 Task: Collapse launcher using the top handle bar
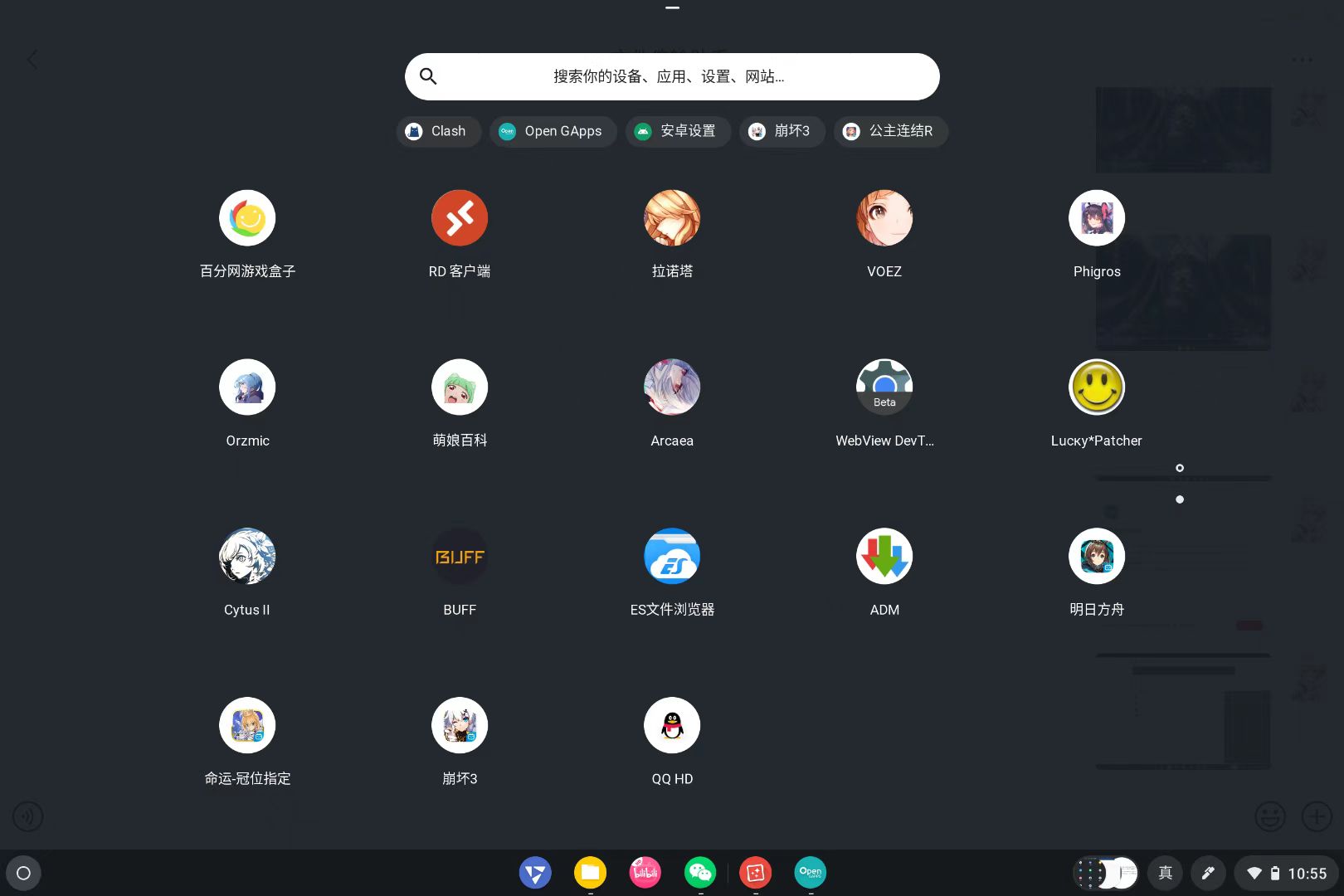672,8
